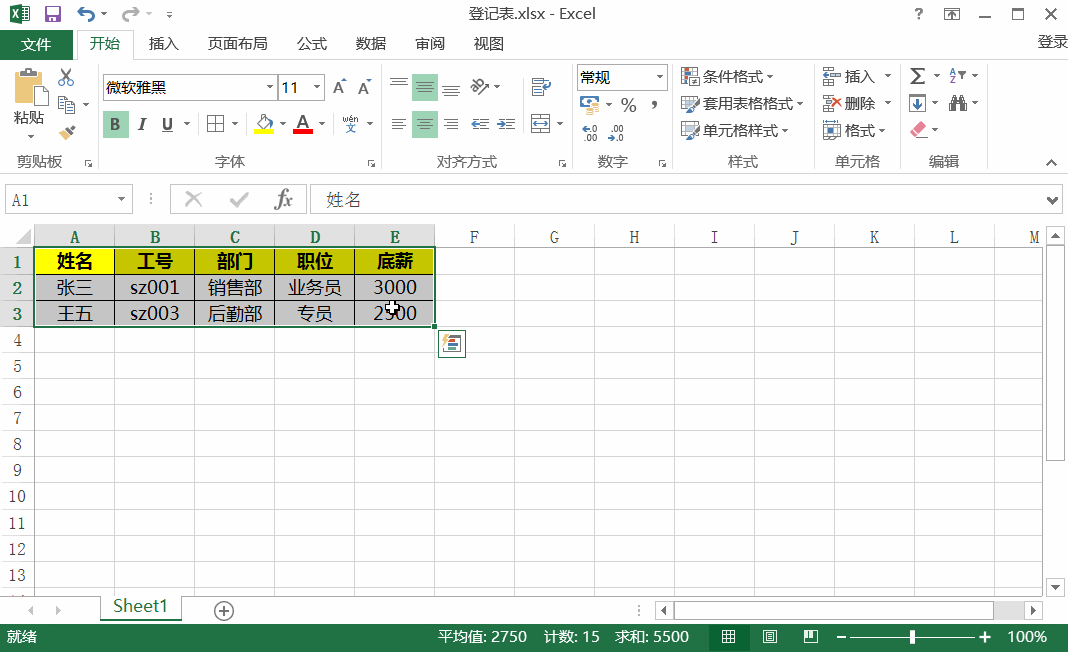The image size is (1068, 652).
Task: Apply cell borders icon
Action: [x=215, y=123]
